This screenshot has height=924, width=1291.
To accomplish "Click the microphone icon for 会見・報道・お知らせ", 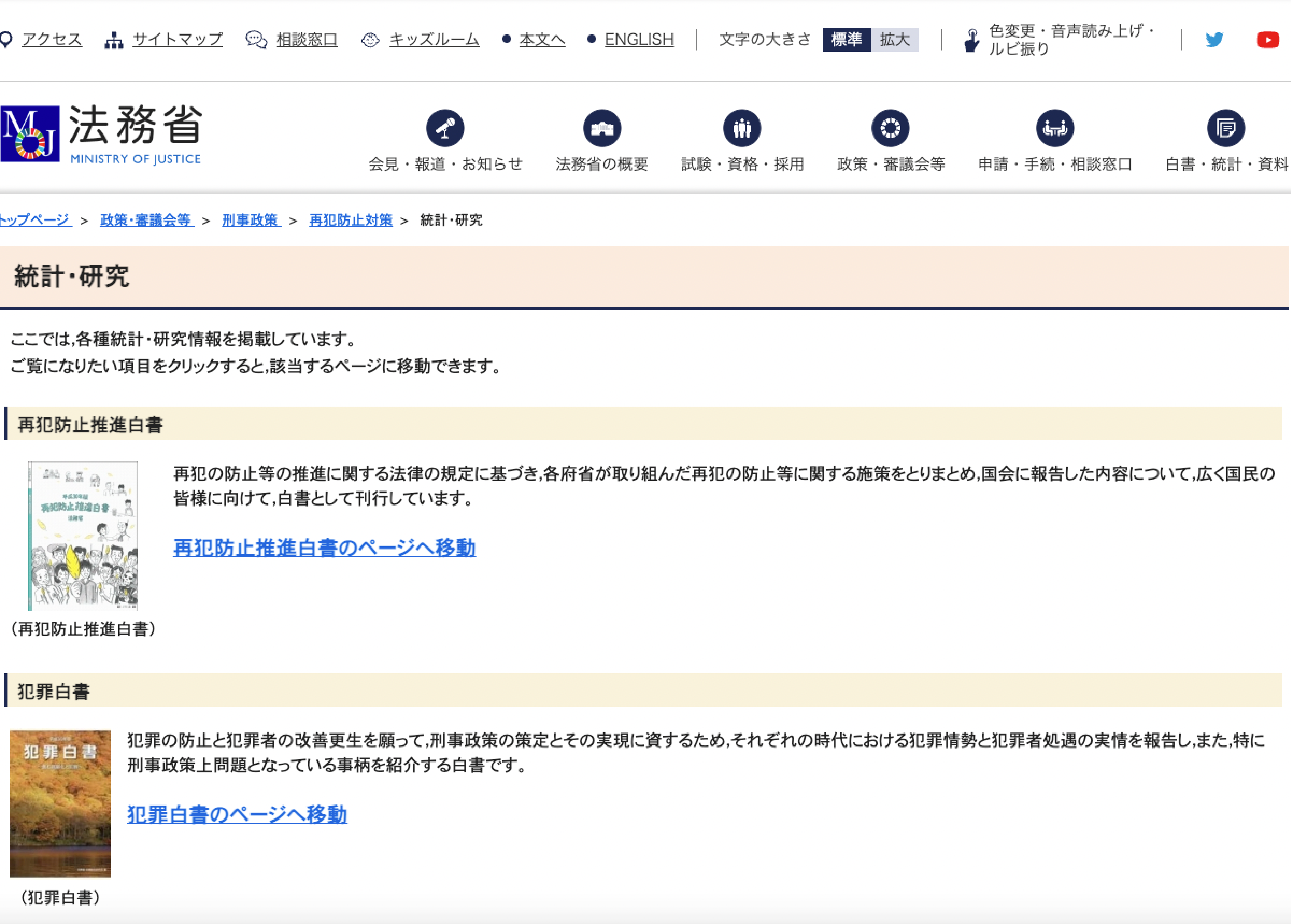I will click(x=445, y=128).
